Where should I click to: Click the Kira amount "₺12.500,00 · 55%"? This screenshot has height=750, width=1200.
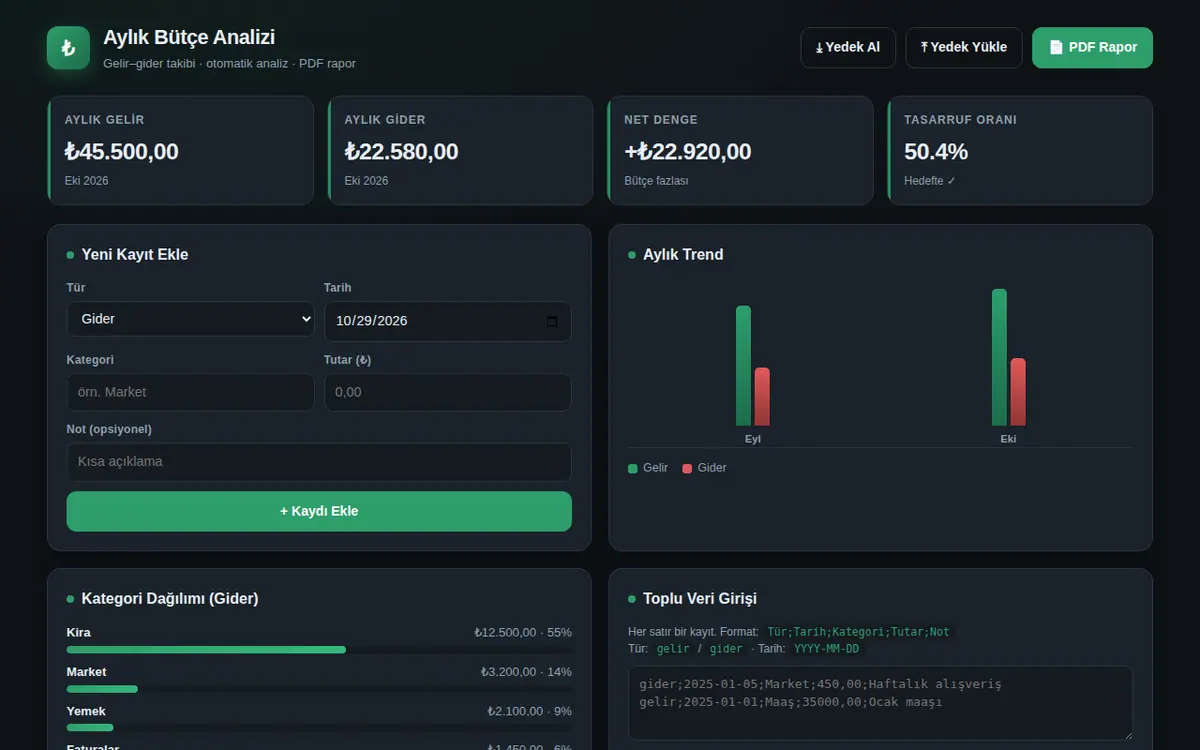[523, 632]
